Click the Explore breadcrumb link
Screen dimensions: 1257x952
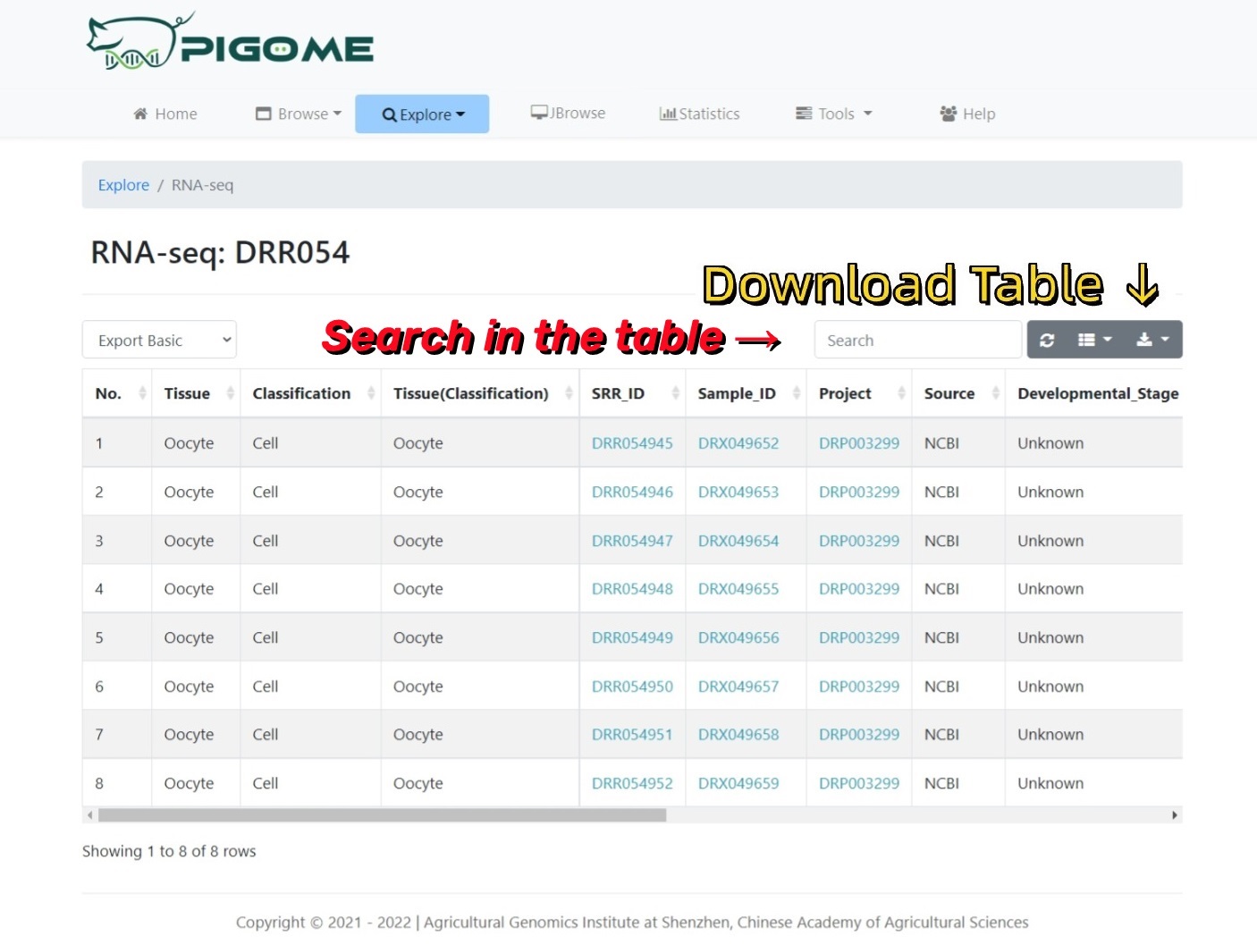tap(123, 185)
